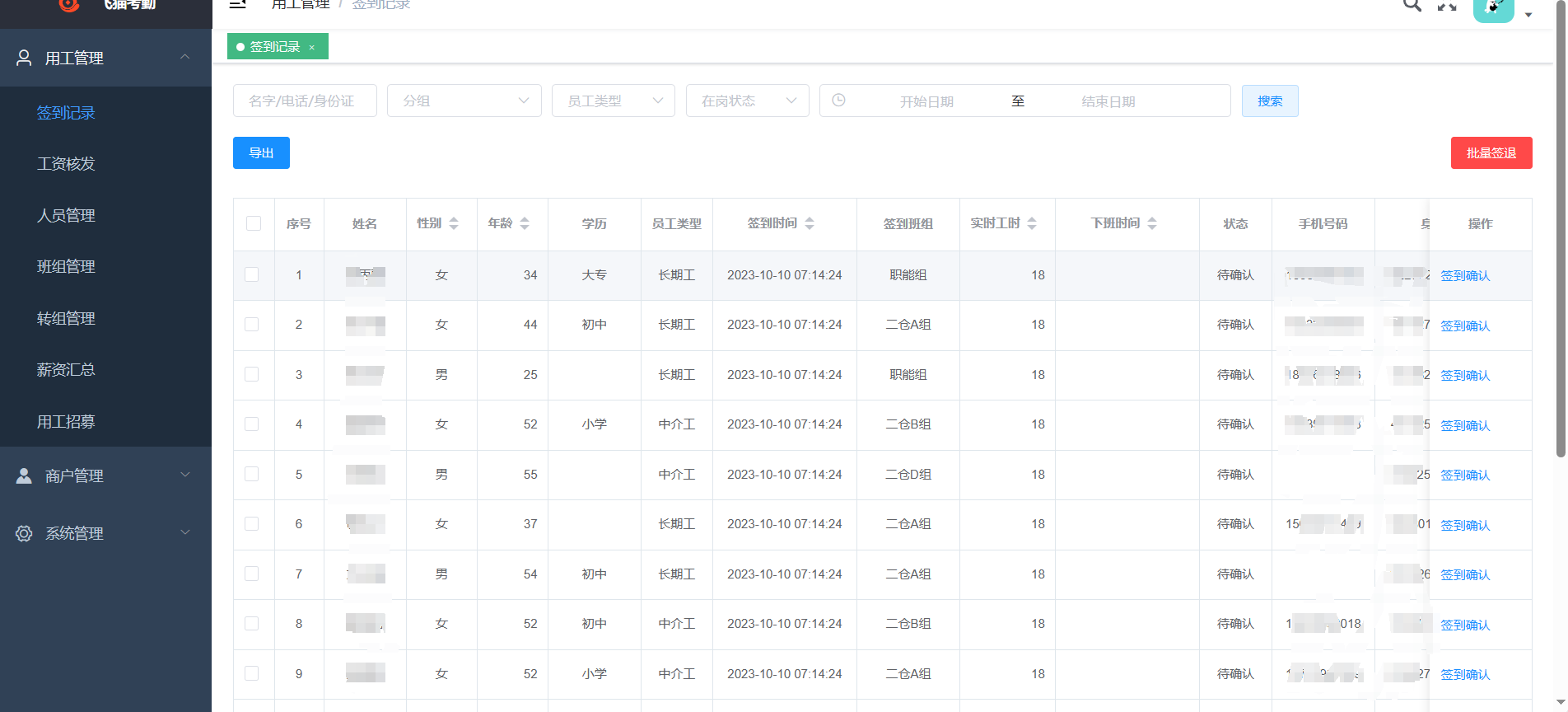Check the checkbox for row 4
Screen dimensions: 1568x712
coord(252,424)
